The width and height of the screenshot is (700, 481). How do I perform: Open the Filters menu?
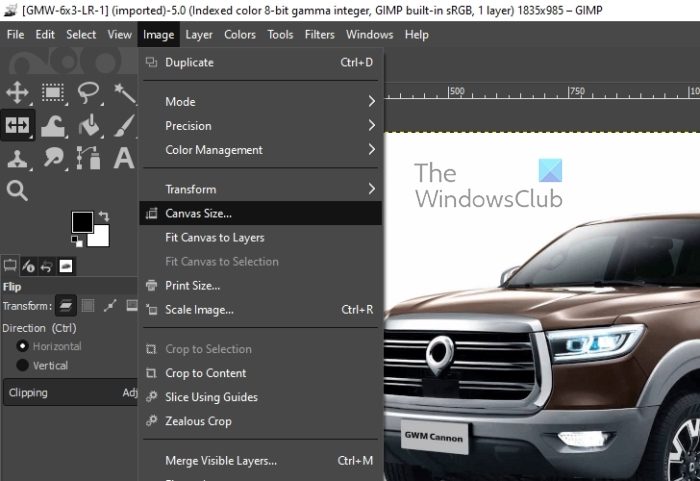319,34
